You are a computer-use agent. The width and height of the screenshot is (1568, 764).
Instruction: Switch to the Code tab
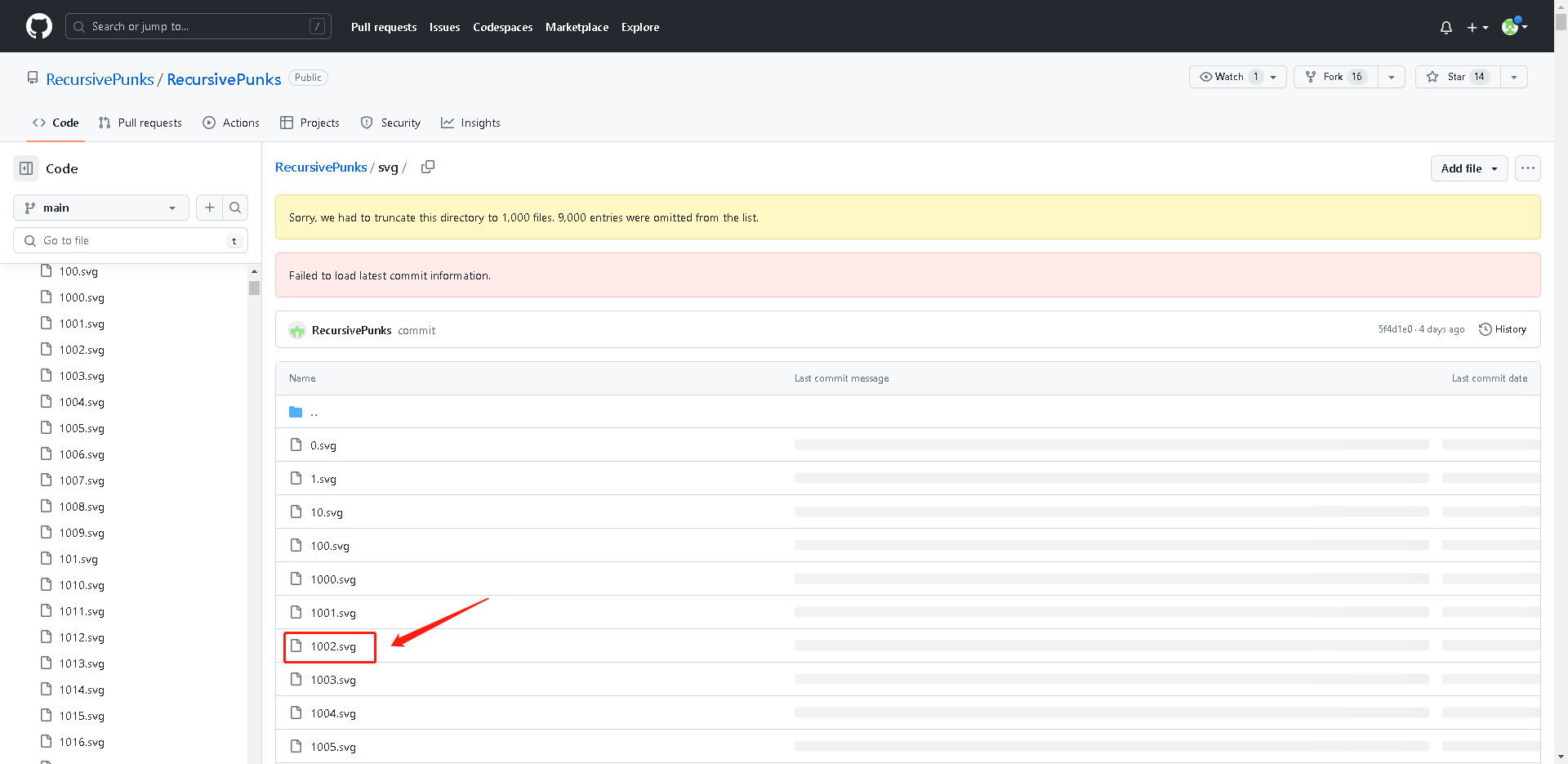pyautogui.click(x=56, y=123)
